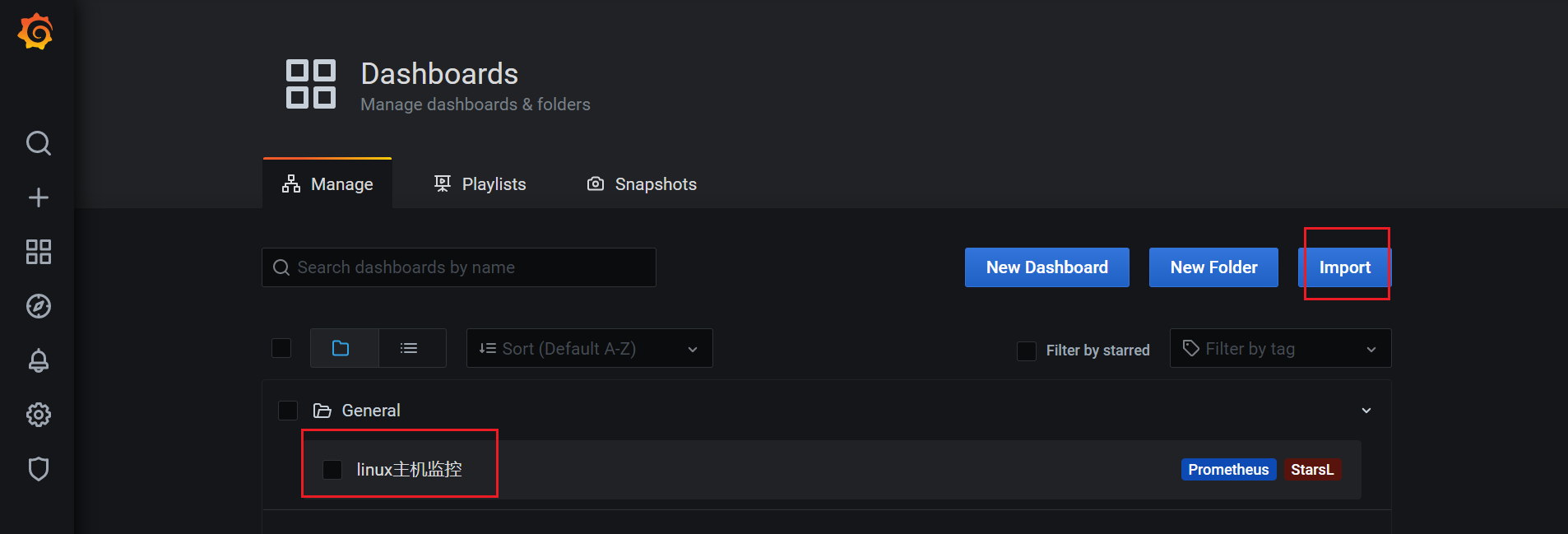This screenshot has height=534, width=1568.
Task: Switch to the Playlists tab
Action: pos(480,184)
